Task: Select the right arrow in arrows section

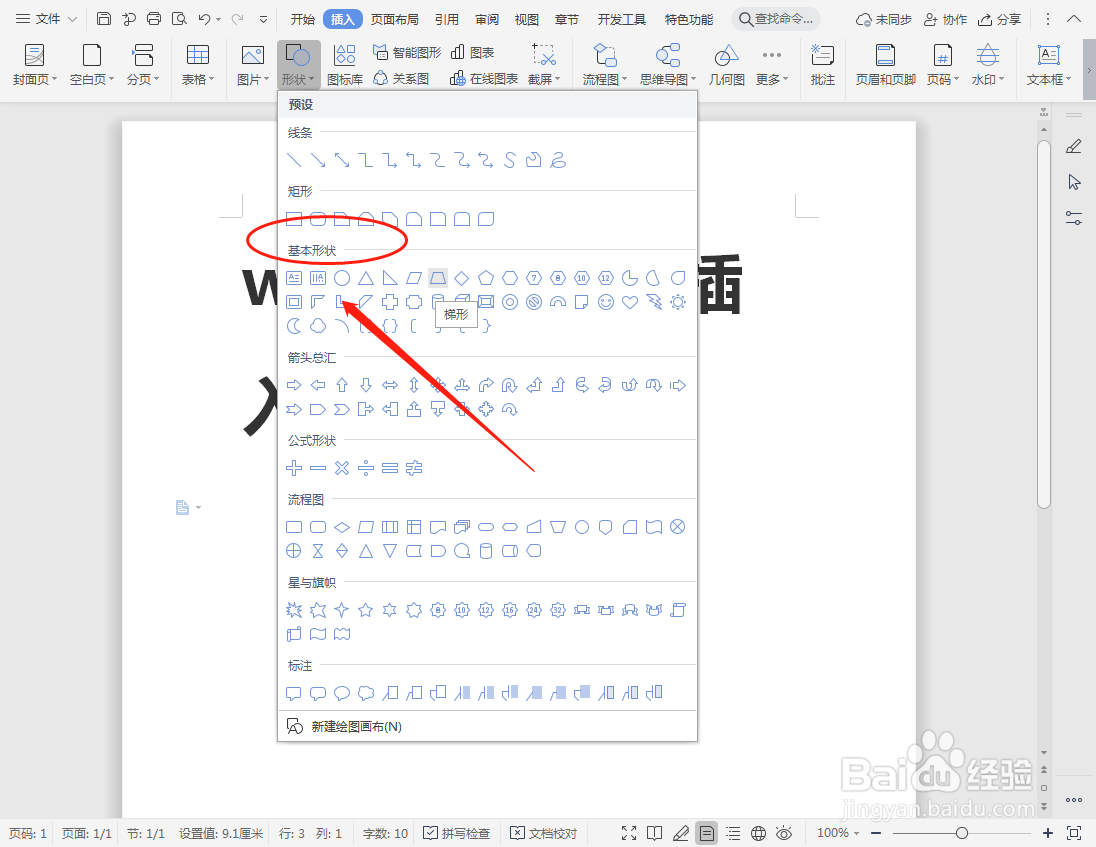Action: coord(294,385)
